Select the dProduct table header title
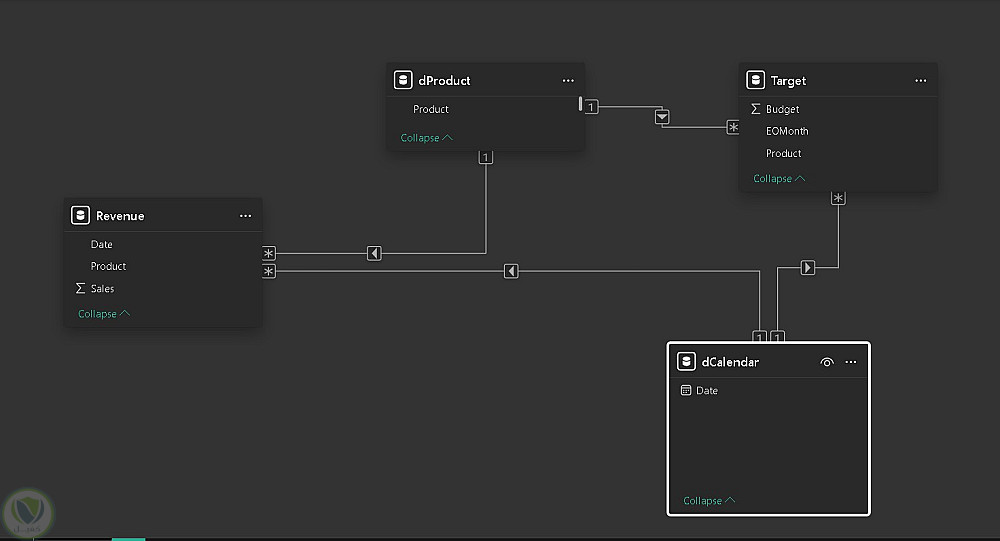This screenshot has width=1000, height=541. coord(444,80)
